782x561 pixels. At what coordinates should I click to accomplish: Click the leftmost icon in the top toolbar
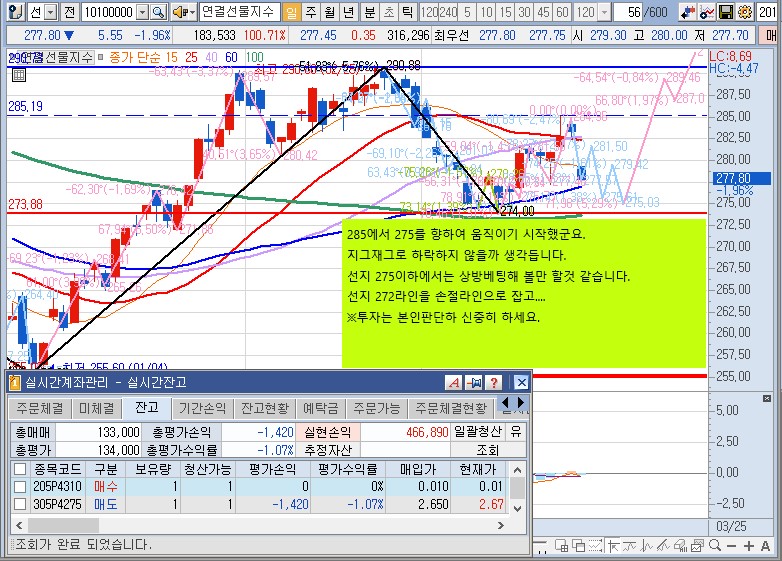coord(15,12)
